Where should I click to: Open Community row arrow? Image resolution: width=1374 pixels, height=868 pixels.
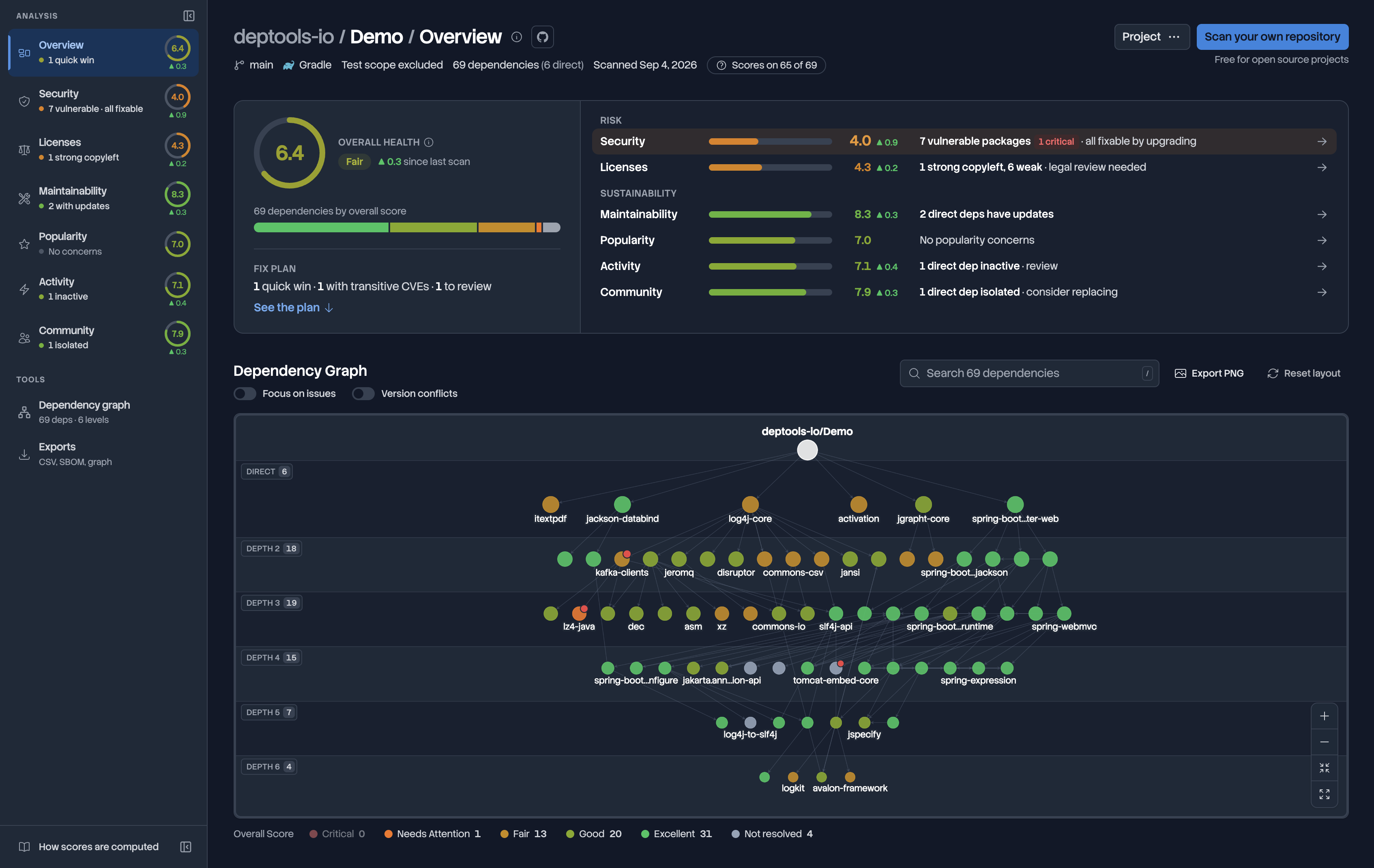tap(1322, 292)
